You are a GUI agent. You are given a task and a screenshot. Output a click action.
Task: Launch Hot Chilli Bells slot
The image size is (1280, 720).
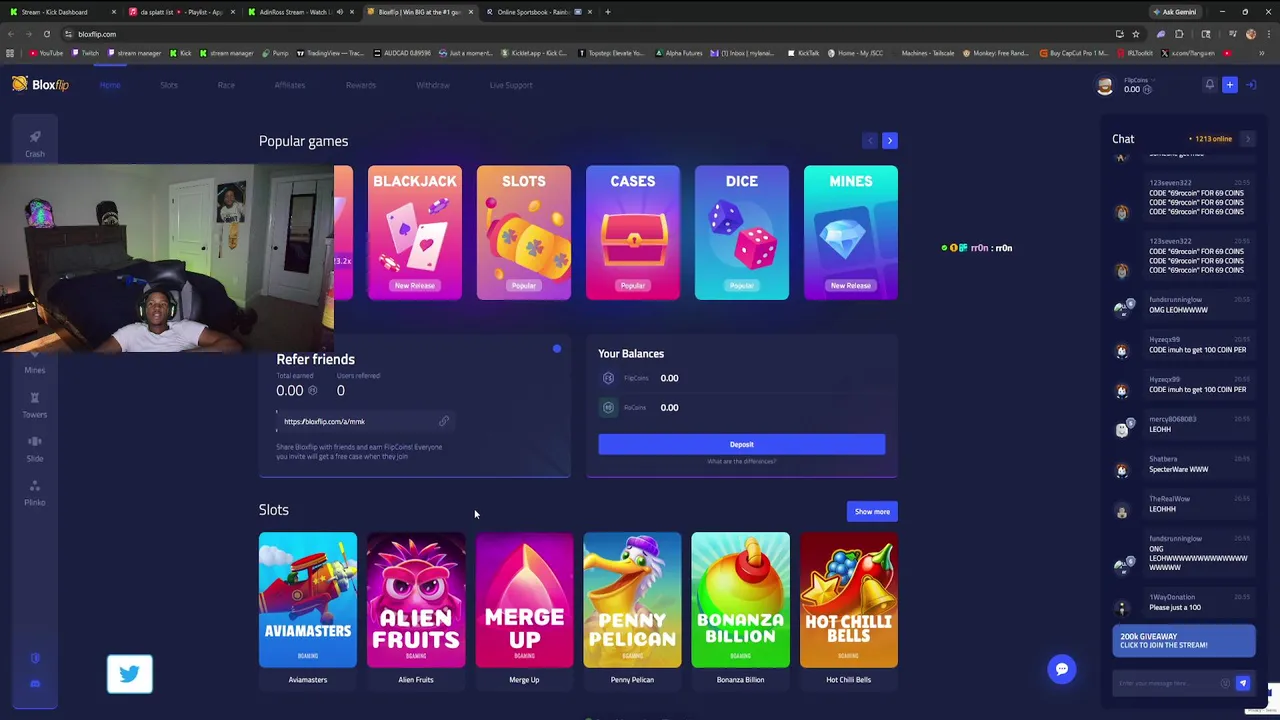click(849, 600)
